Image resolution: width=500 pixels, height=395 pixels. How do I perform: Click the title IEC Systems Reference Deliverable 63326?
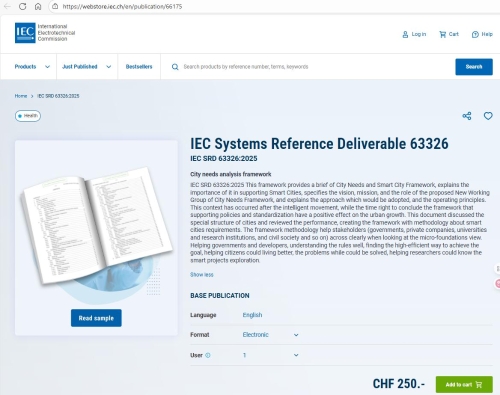(x=319, y=144)
